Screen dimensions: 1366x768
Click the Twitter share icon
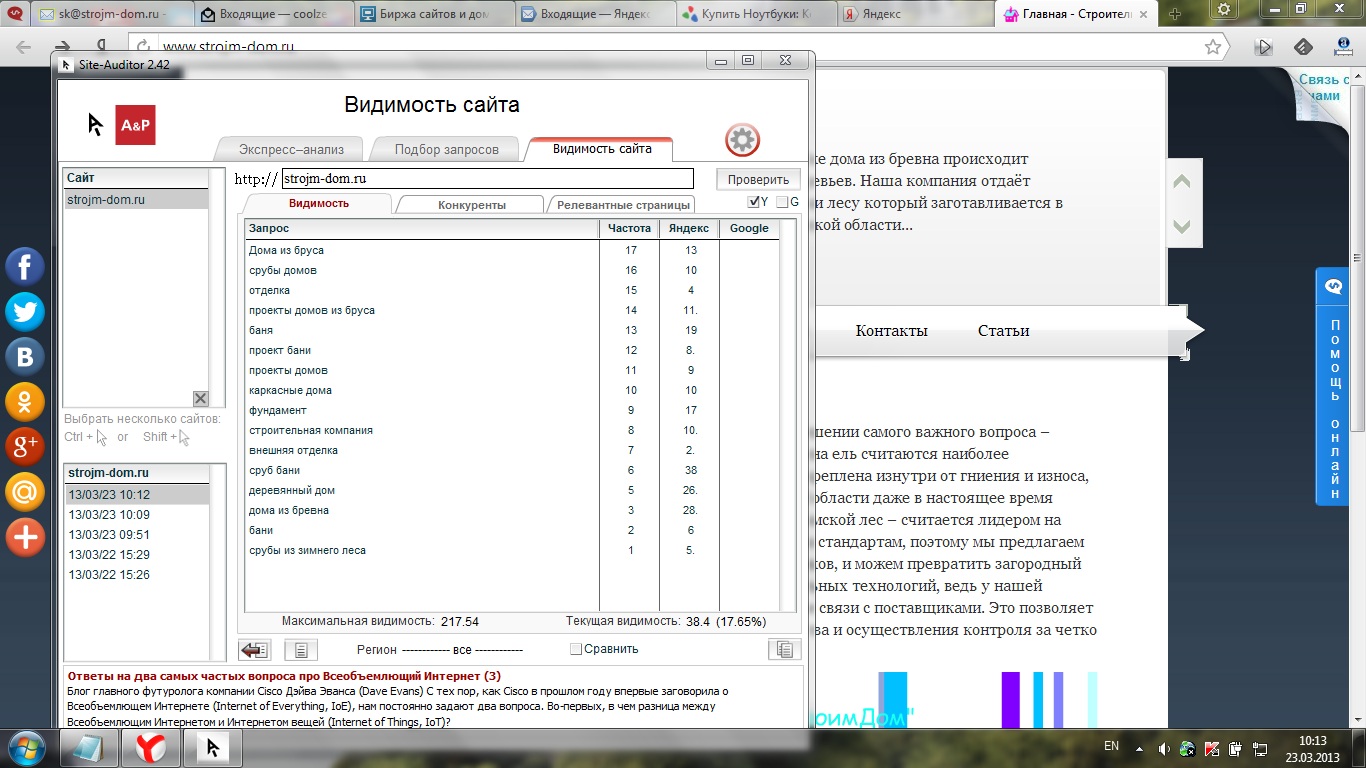click(x=25, y=312)
